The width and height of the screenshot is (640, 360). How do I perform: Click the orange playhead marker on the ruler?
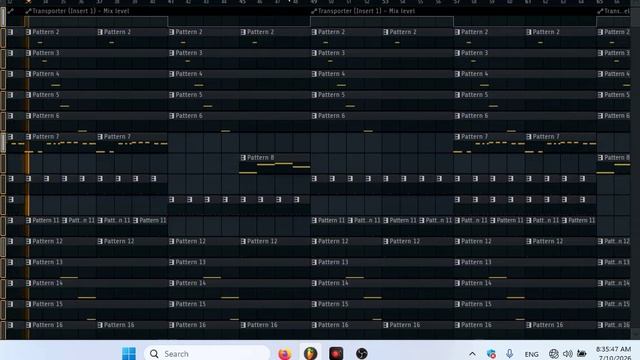click(28, 2)
